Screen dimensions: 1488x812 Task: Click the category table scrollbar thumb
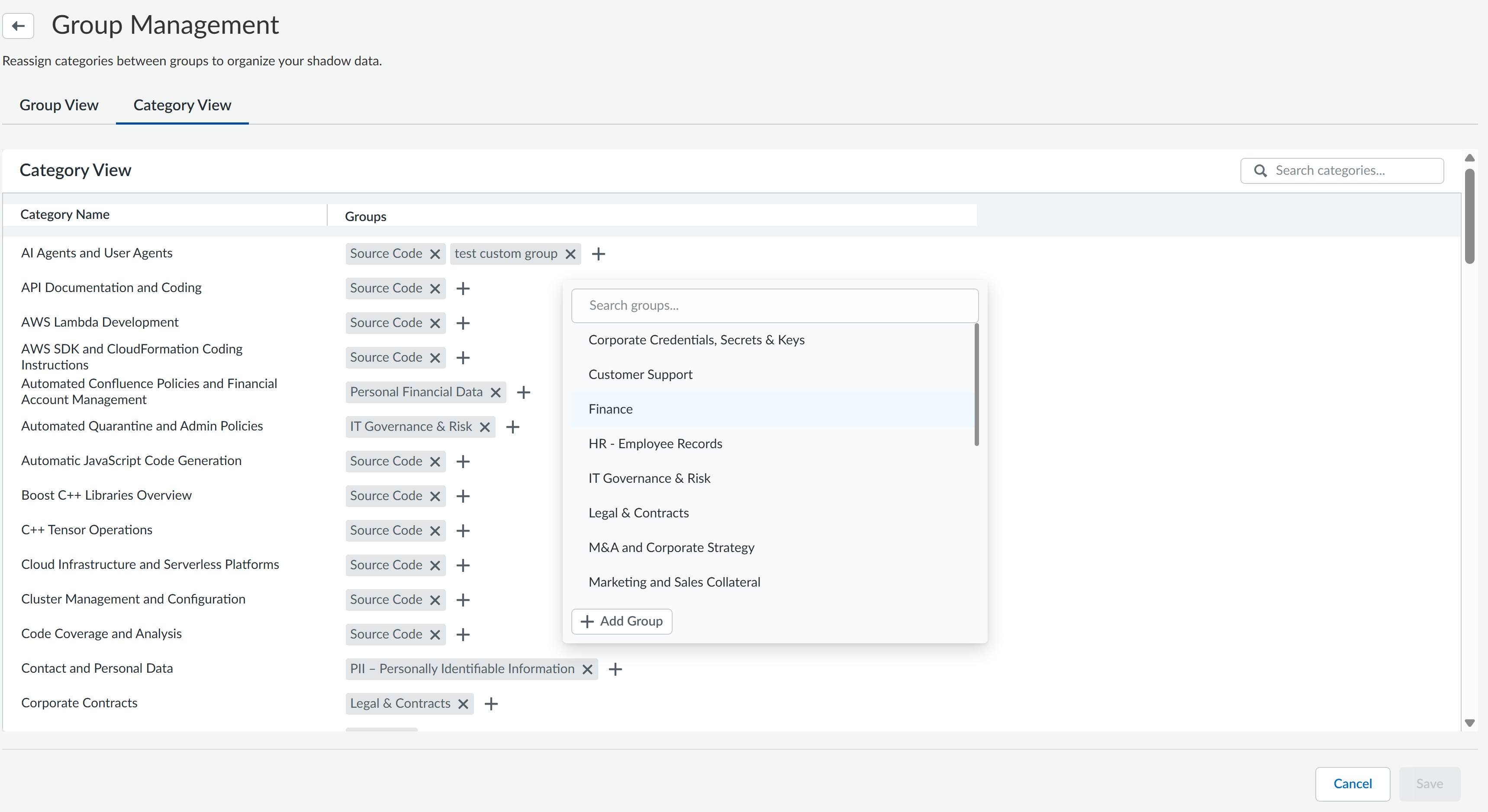[x=1469, y=217]
